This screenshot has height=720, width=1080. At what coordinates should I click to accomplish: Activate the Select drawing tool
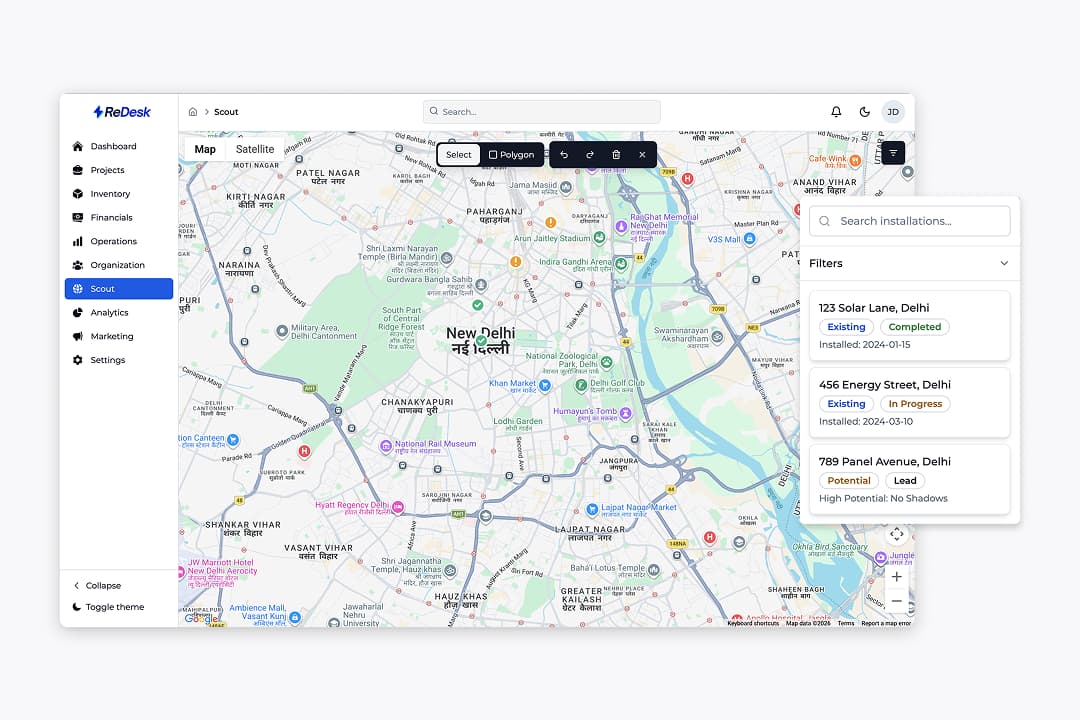[x=459, y=154]
